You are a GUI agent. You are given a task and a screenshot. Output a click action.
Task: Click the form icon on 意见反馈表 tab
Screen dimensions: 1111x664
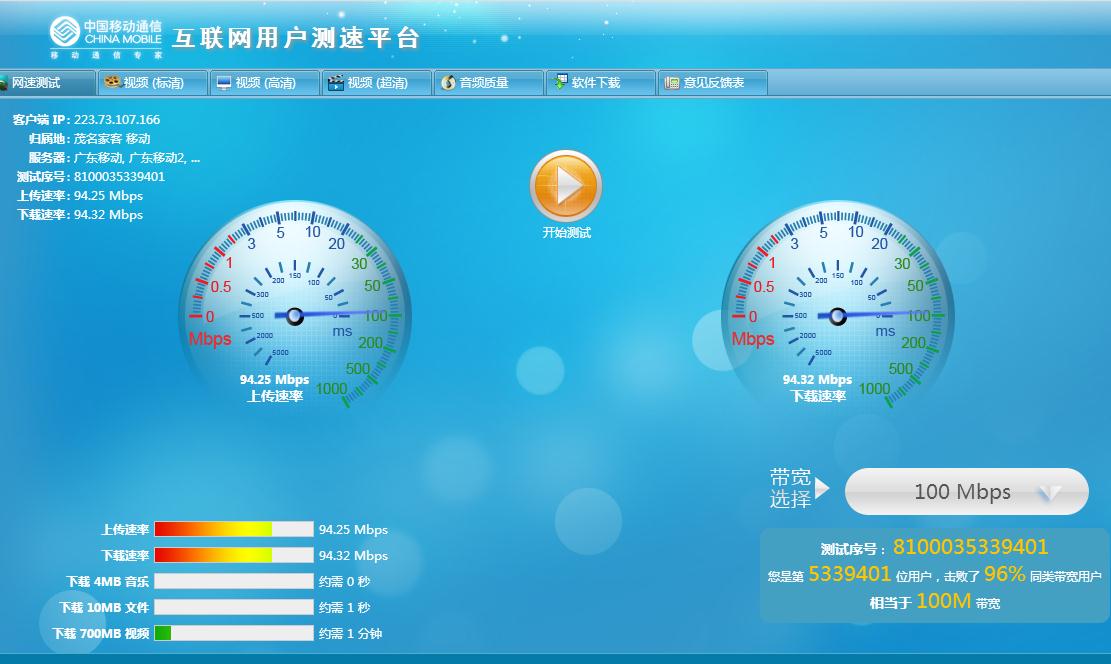click(x=672, y=83)
